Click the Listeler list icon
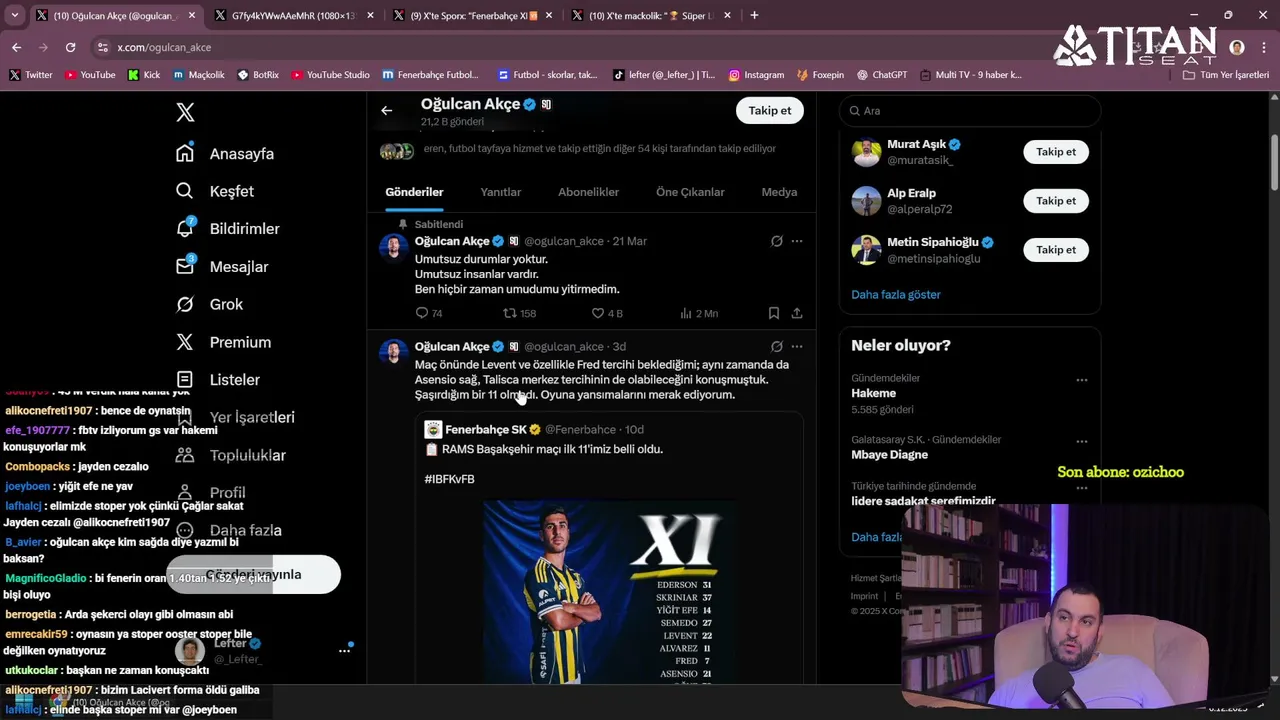 tap(185, 380)
